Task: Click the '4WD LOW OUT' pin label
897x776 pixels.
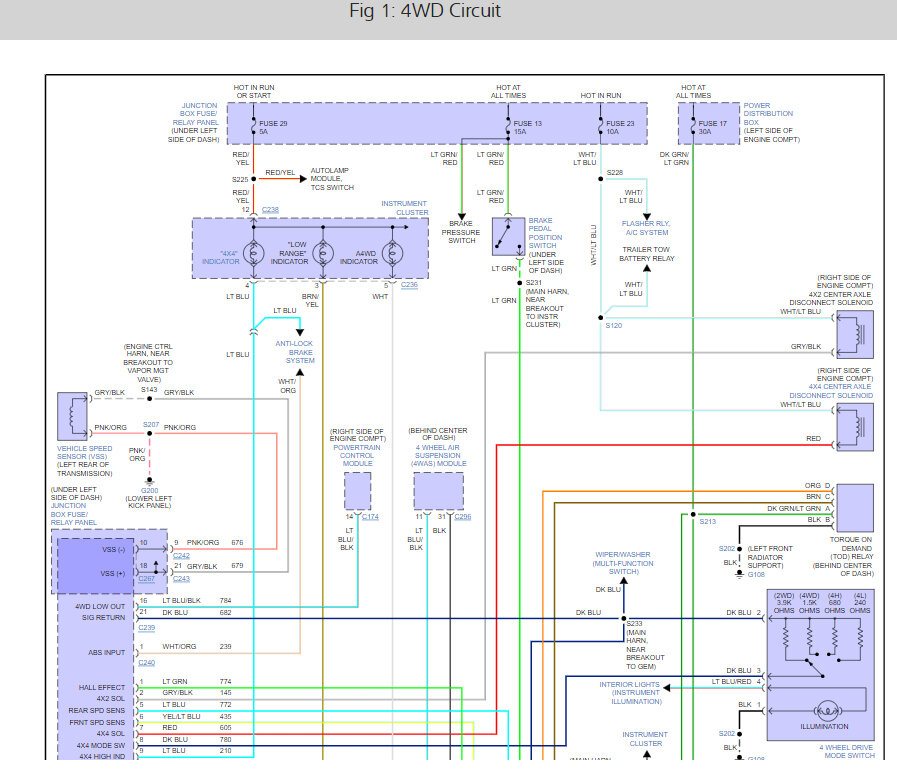Action: [100, 607]
